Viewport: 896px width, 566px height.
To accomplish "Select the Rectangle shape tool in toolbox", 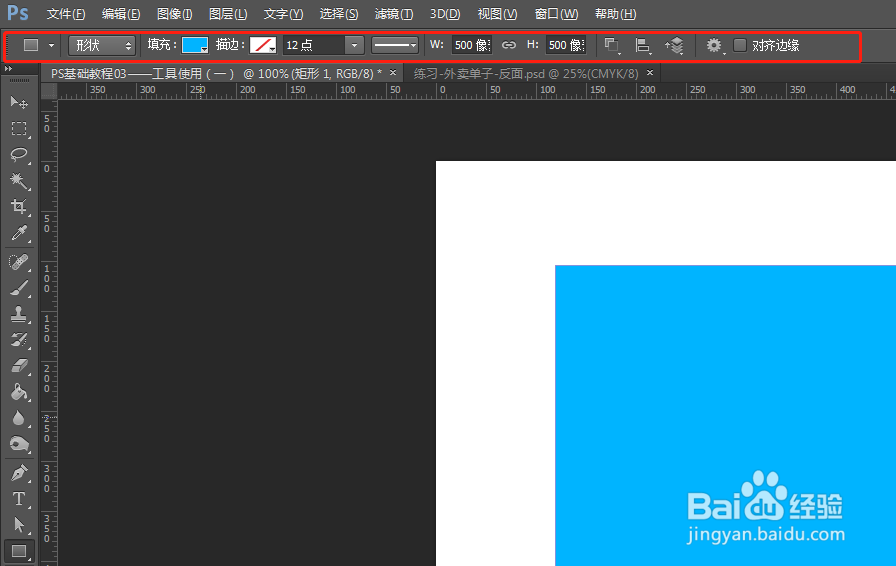I will [x=19, y=551].
